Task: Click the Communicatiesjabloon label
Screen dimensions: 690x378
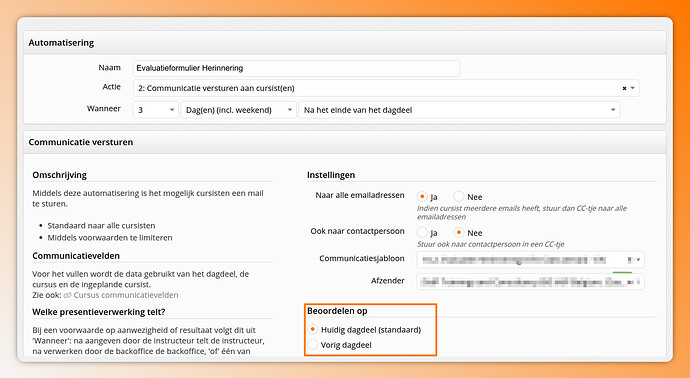Action: pos(362,258)
